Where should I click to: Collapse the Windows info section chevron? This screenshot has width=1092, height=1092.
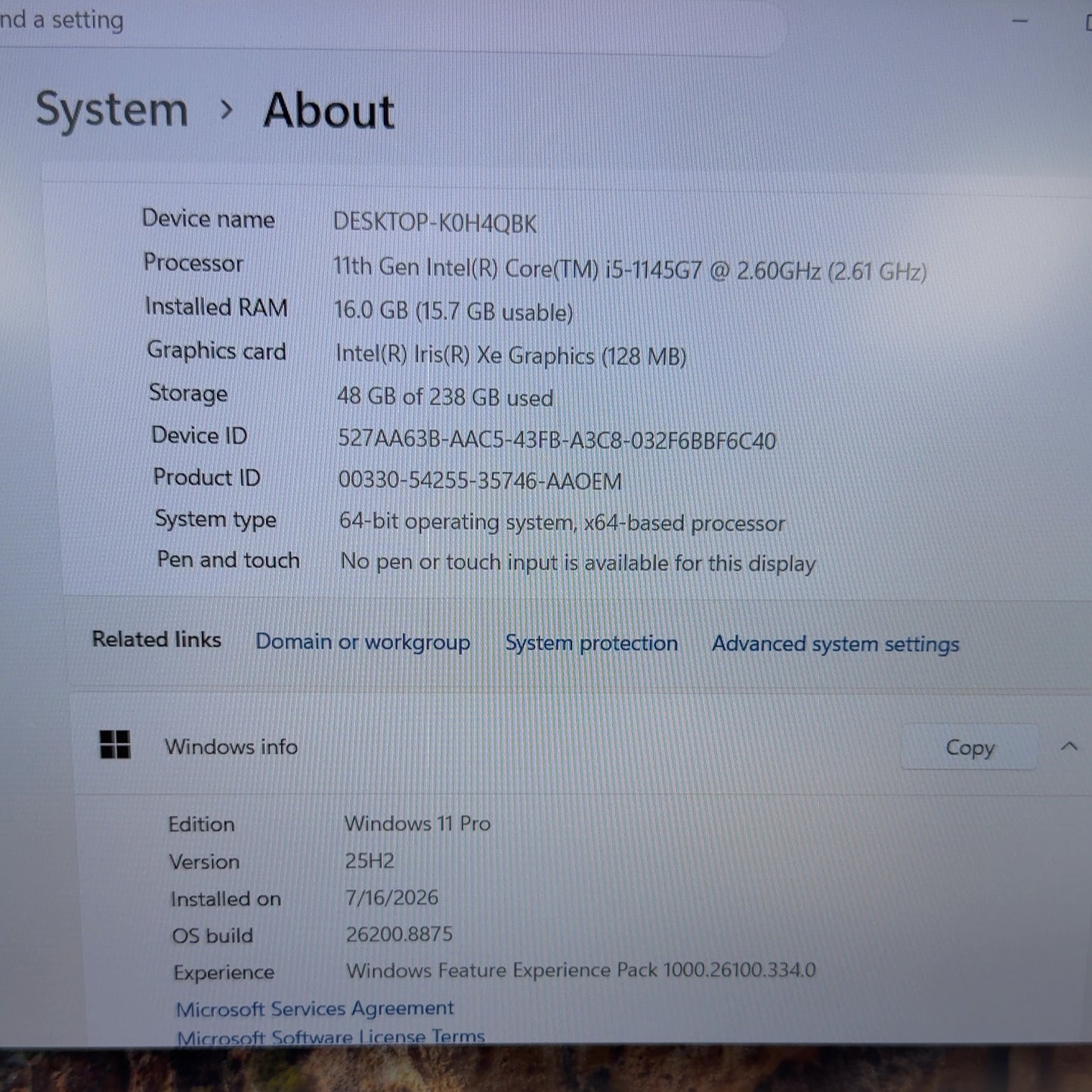pos(1069,747)
